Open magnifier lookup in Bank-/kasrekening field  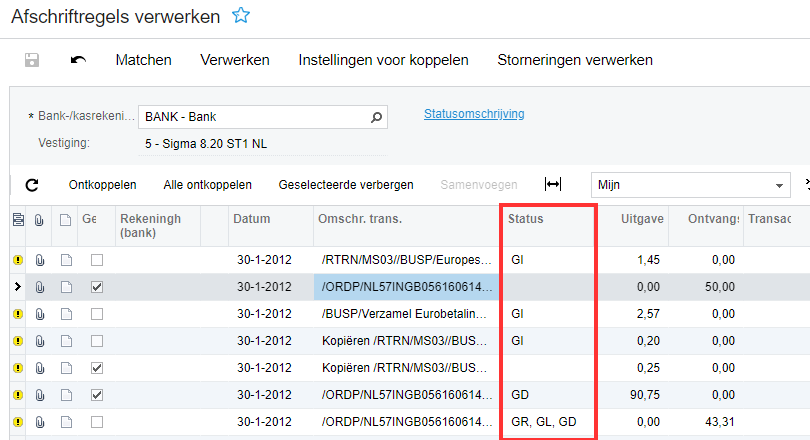pos(377,117)
